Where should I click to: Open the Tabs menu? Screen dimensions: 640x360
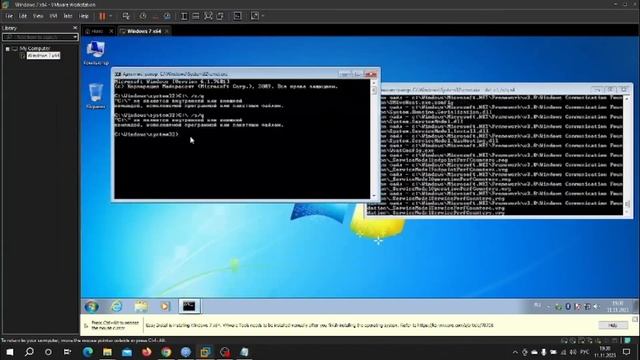68,16
